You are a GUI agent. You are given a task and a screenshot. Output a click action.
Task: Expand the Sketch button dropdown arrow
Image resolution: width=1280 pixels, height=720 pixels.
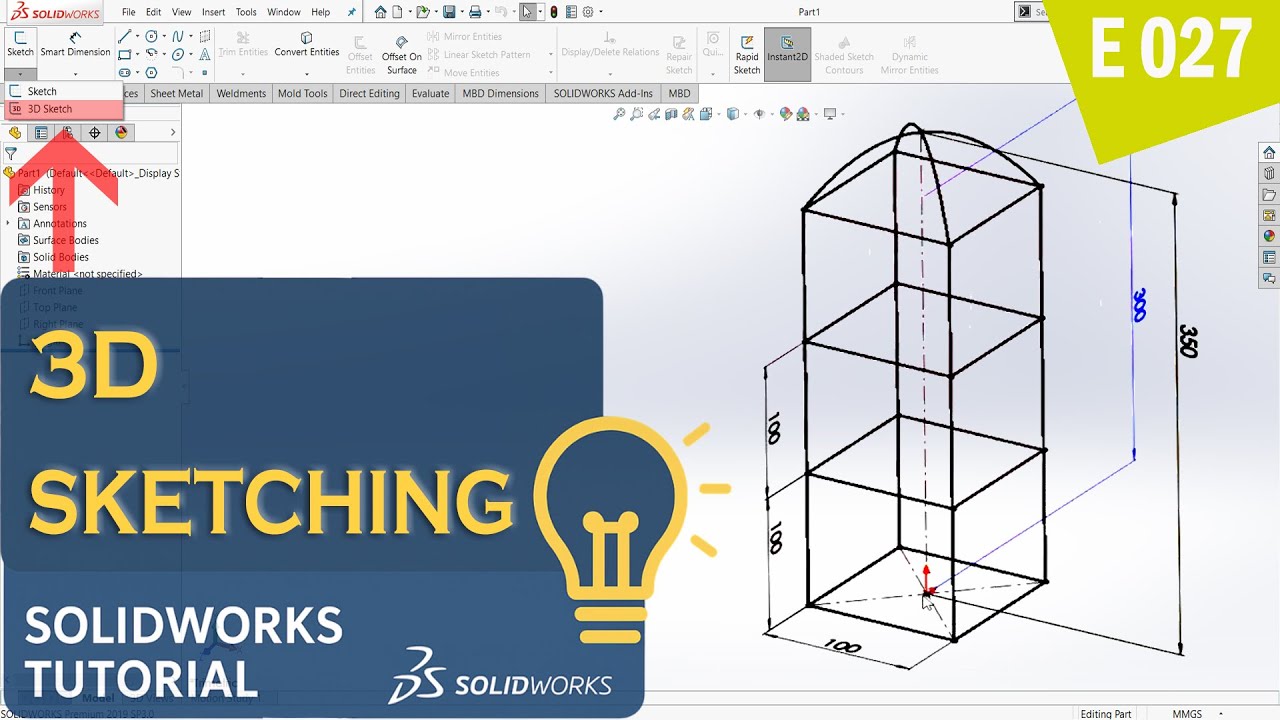20,74
